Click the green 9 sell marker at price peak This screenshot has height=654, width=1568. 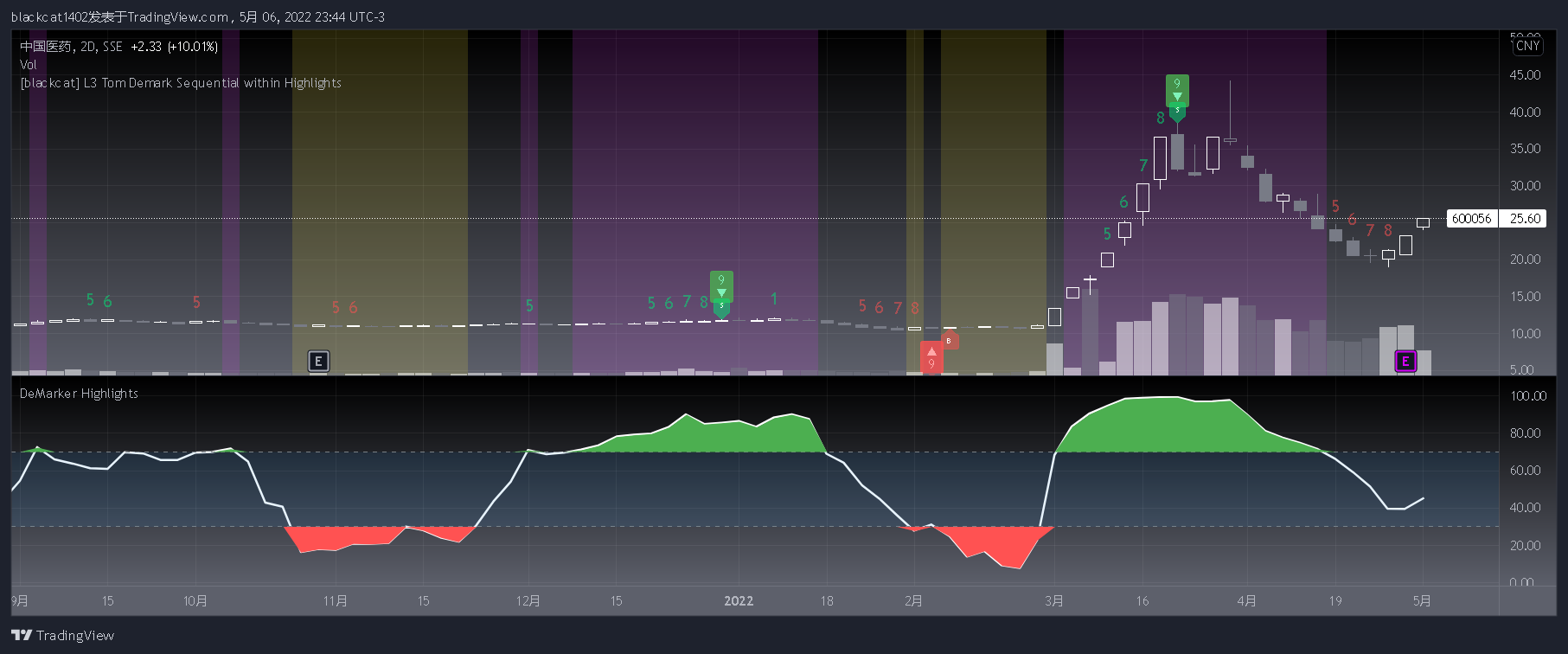tap(1177, 91)
